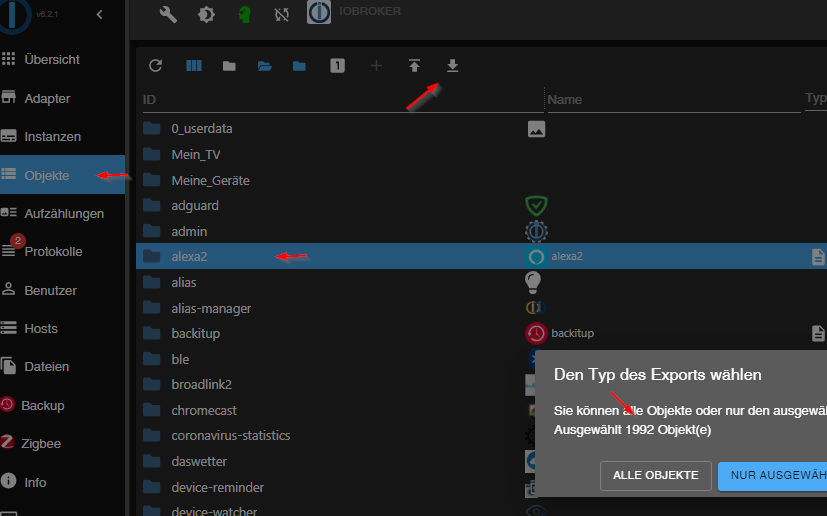This screenshot has width=827, height=516.
Task: Click the sync disabled arrows icon
Action: click(x=282, y=15)
